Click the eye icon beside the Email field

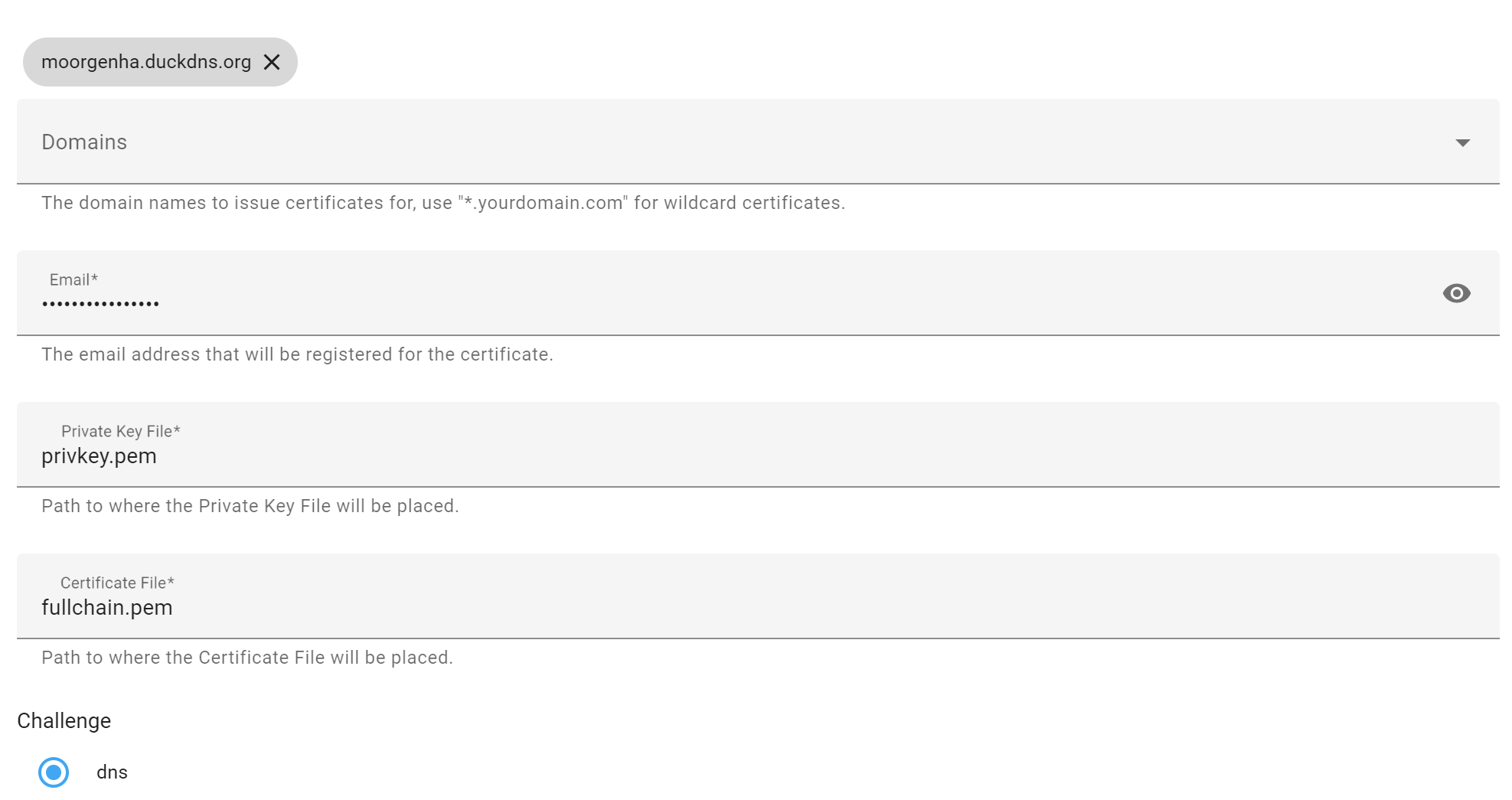pos(1457,293)
